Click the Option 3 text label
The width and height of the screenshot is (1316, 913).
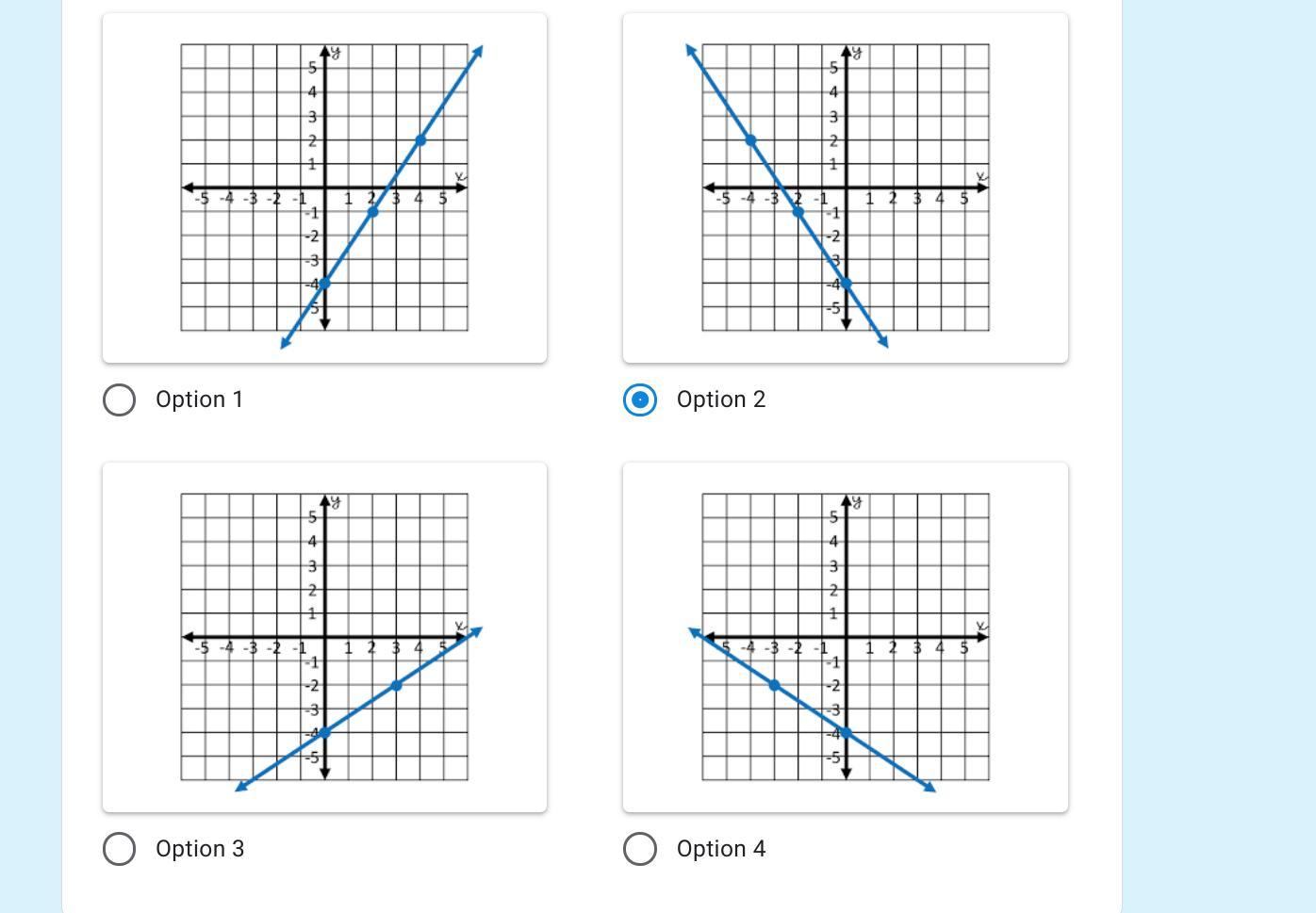click(200, 849)
